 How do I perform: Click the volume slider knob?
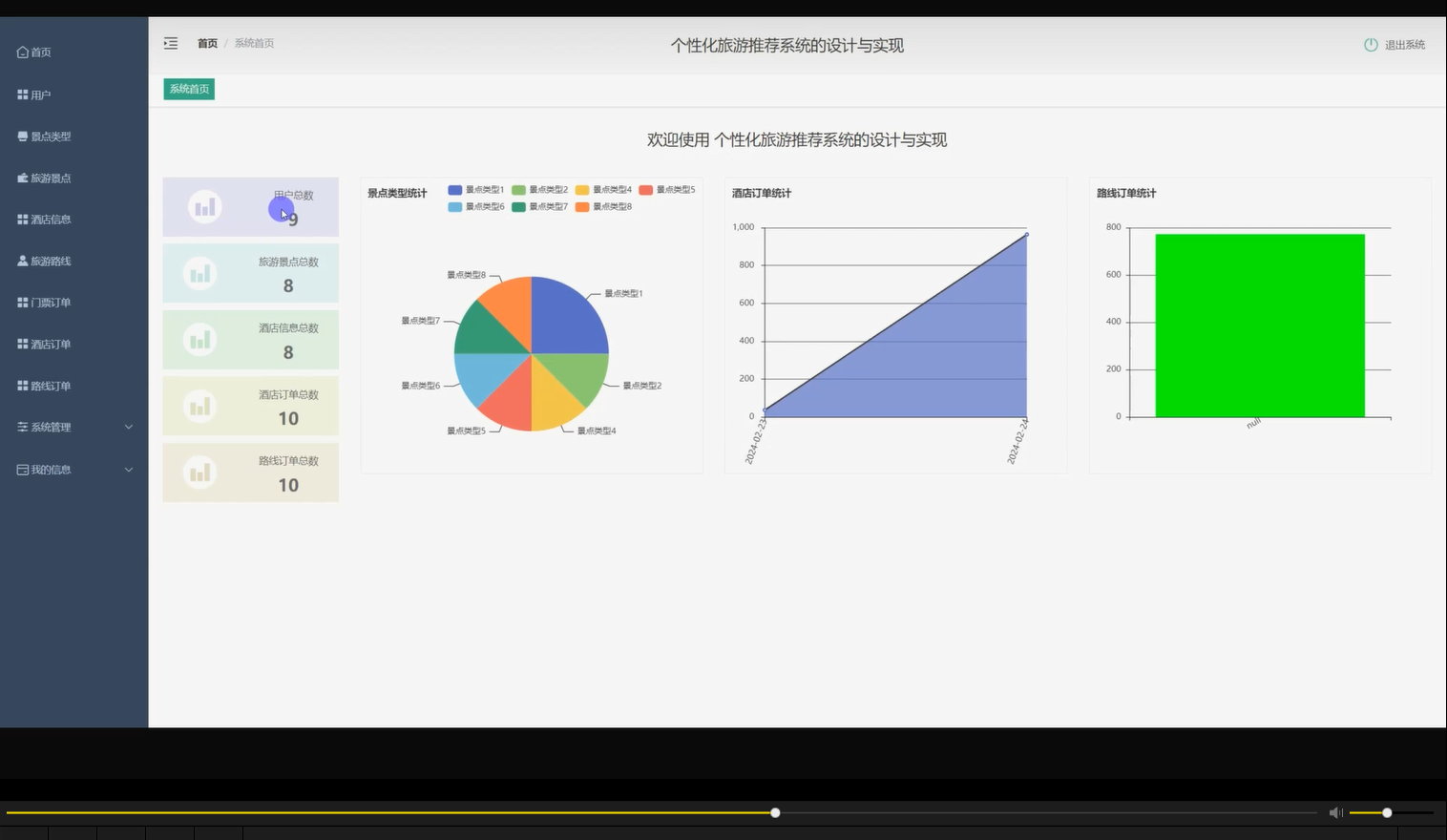pyautogui.click(x=1387, y=812)
